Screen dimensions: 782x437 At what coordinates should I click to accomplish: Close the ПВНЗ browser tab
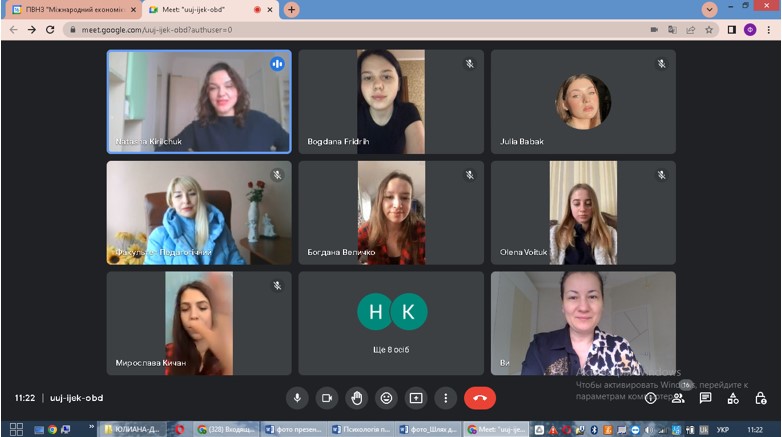pos(133,9)
